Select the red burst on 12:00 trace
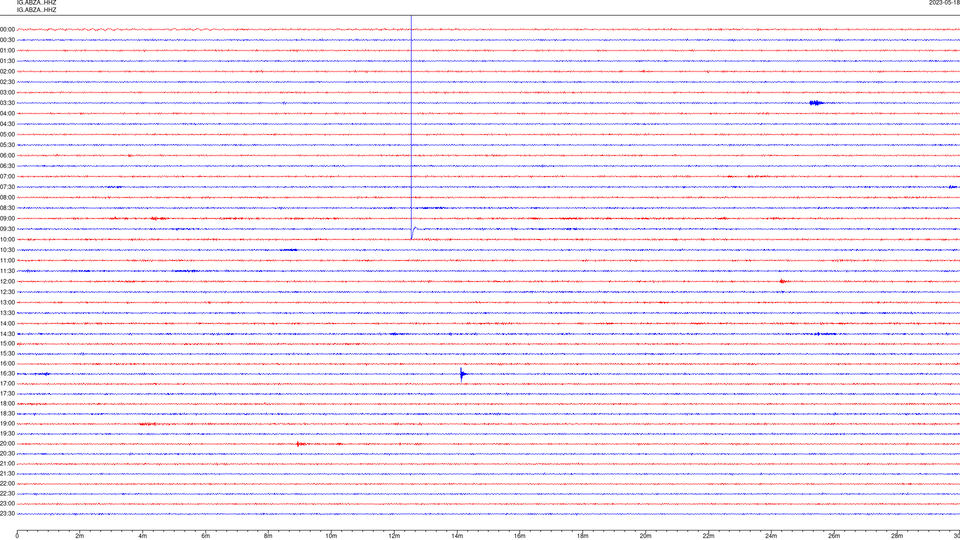The height and width of the screenshot is (540, 960). tap(784, 282)
